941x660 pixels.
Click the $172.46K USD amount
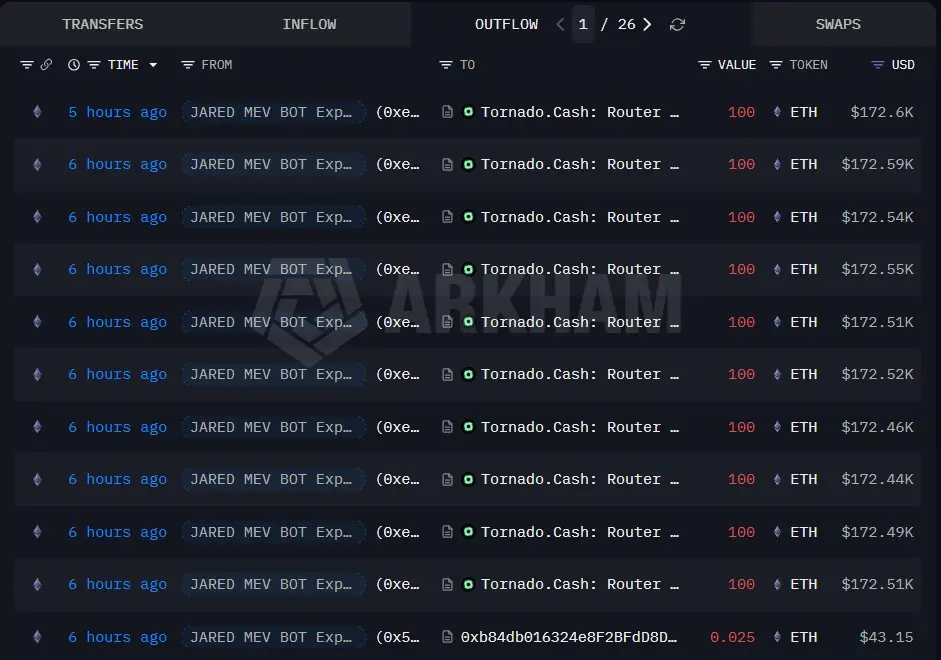pyautogui.click(x=877, y=427)
